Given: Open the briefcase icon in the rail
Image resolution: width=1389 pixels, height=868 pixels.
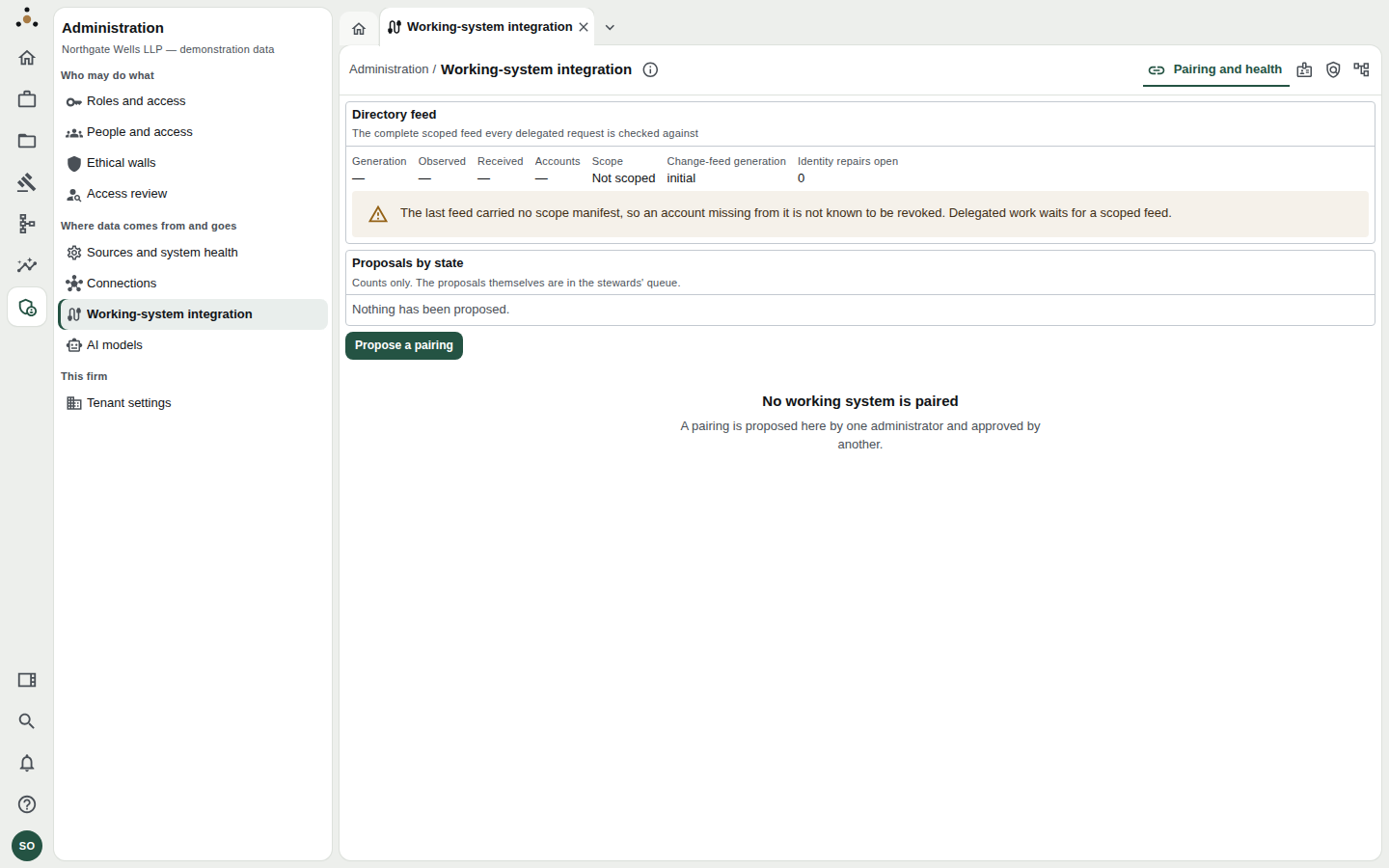Looking at the screenshot, I should tap(27, 99).
